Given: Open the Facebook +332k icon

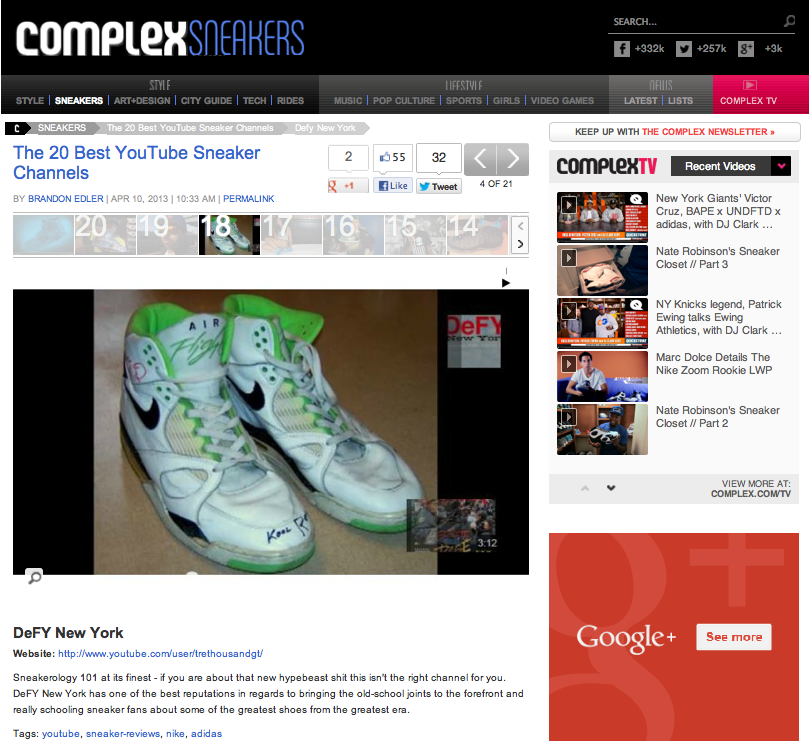Looking at the screenshot, I should 621,49.
